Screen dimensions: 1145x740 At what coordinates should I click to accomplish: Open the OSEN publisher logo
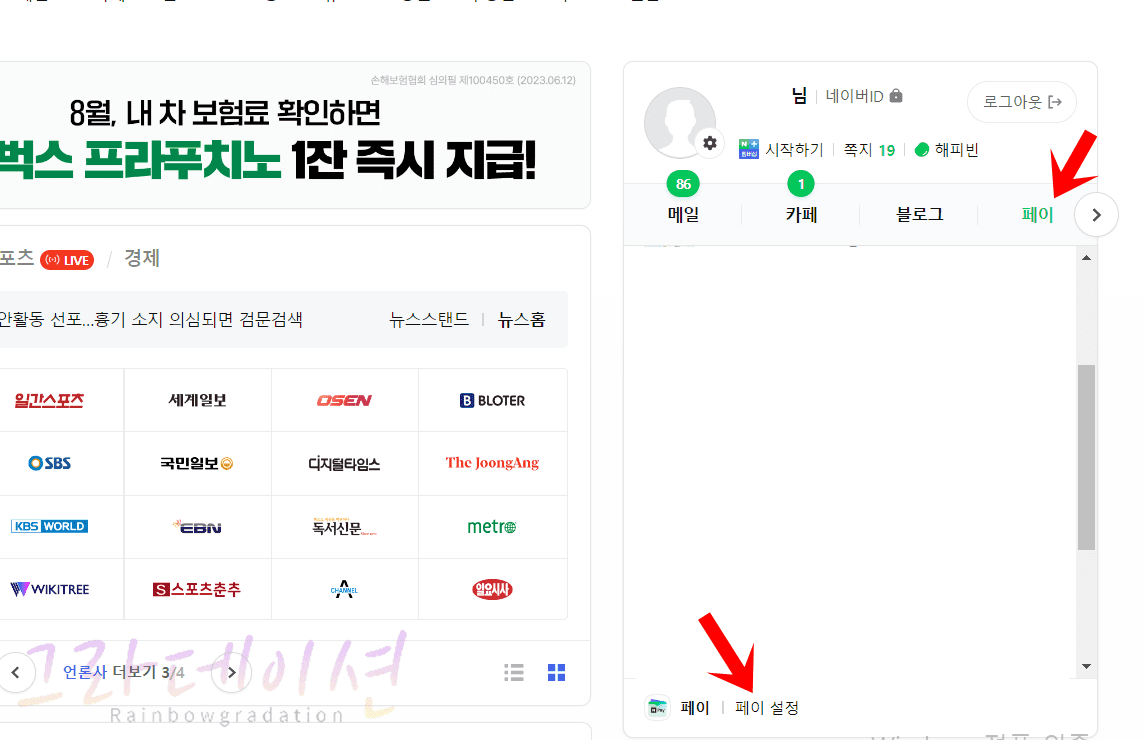[x=344, y=400]
